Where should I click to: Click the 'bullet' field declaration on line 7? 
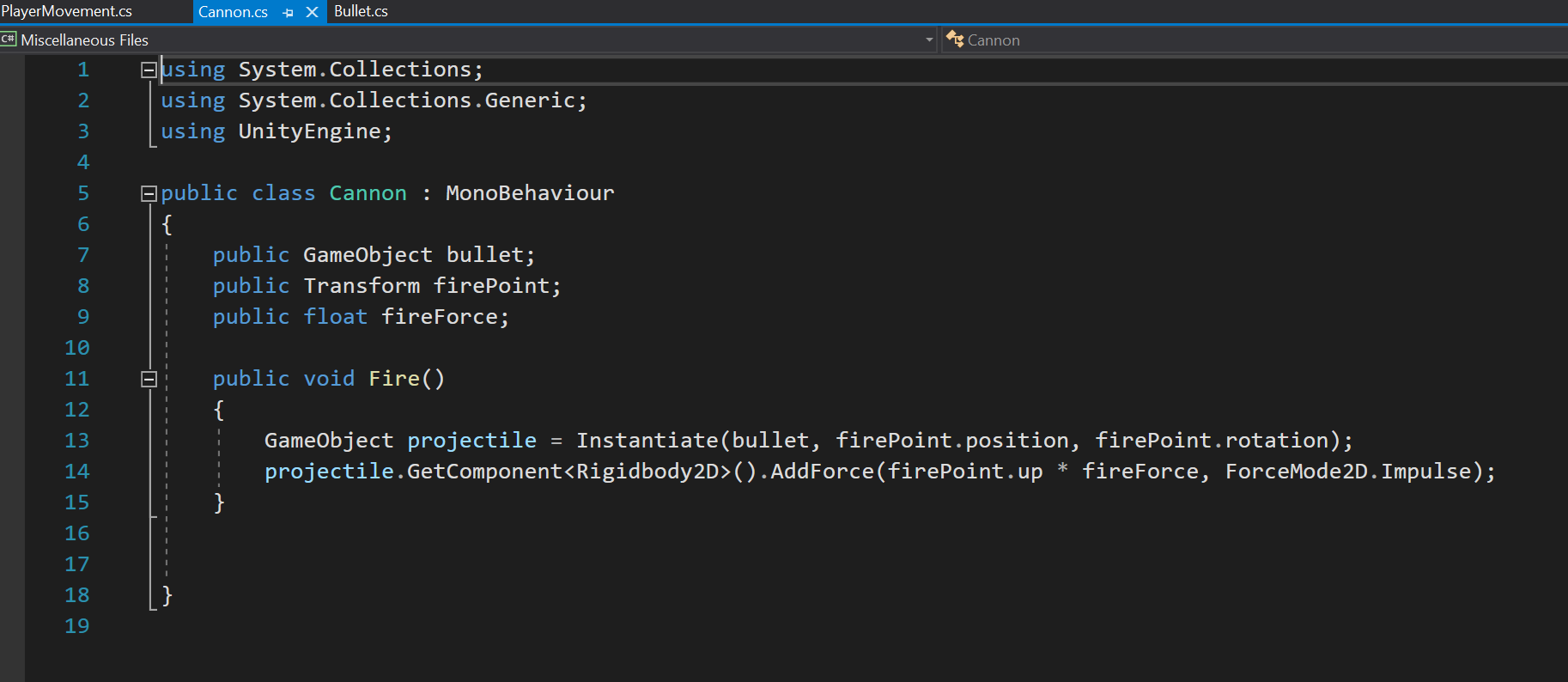485,255
